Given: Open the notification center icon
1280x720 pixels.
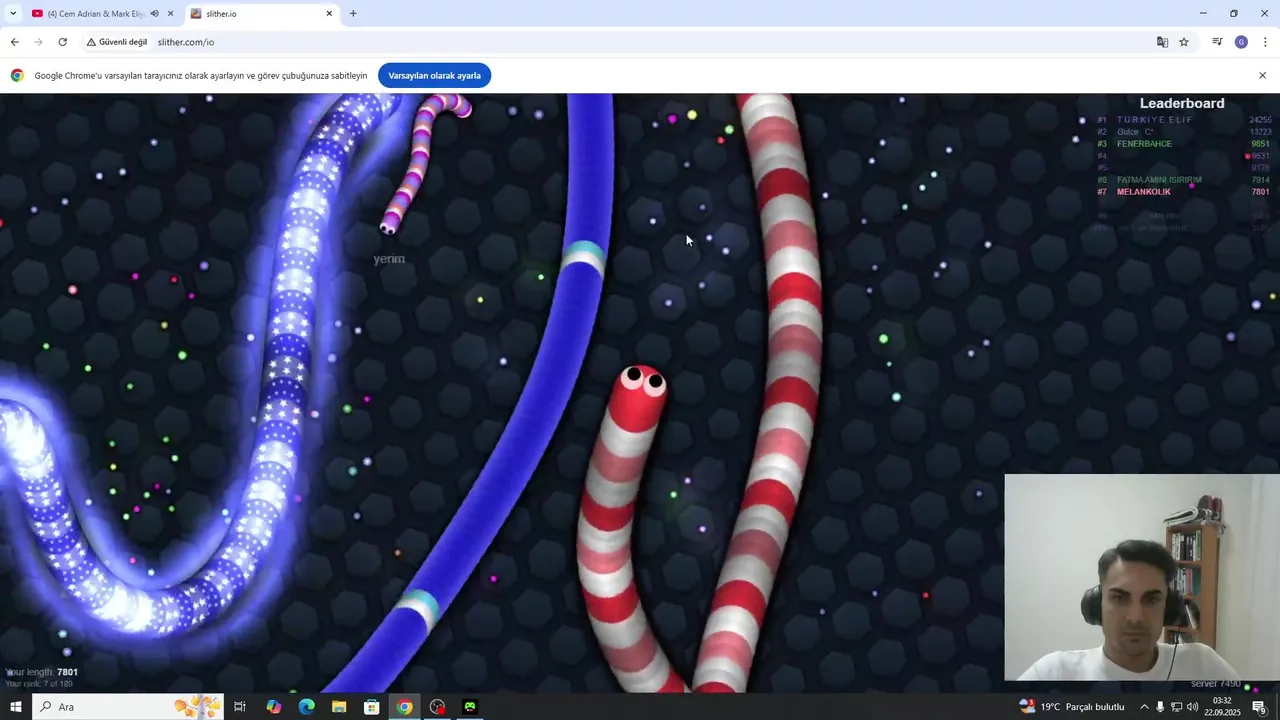Looking at the screenshot, I should point(1260,707).
